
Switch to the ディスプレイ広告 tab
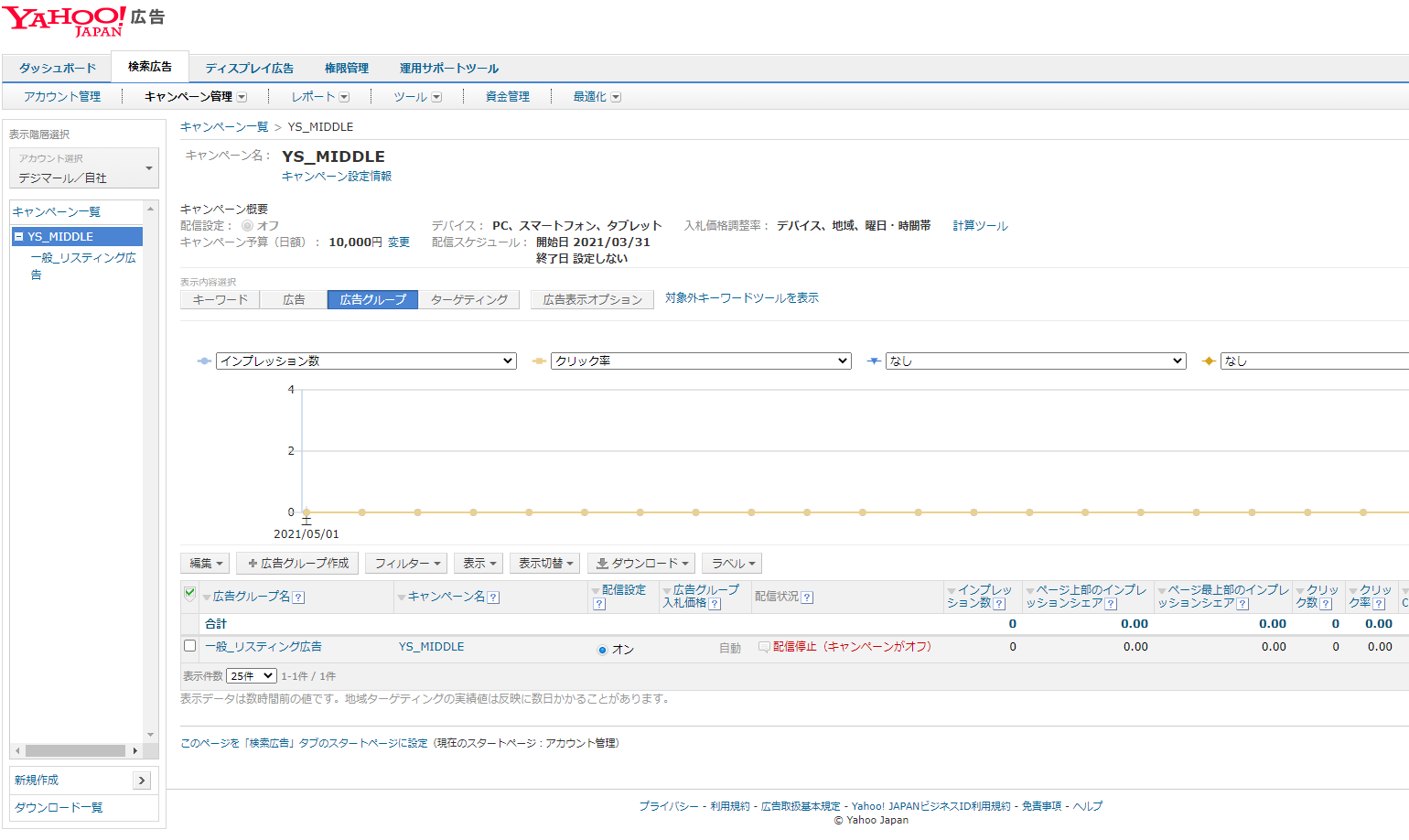coord(249,69)
